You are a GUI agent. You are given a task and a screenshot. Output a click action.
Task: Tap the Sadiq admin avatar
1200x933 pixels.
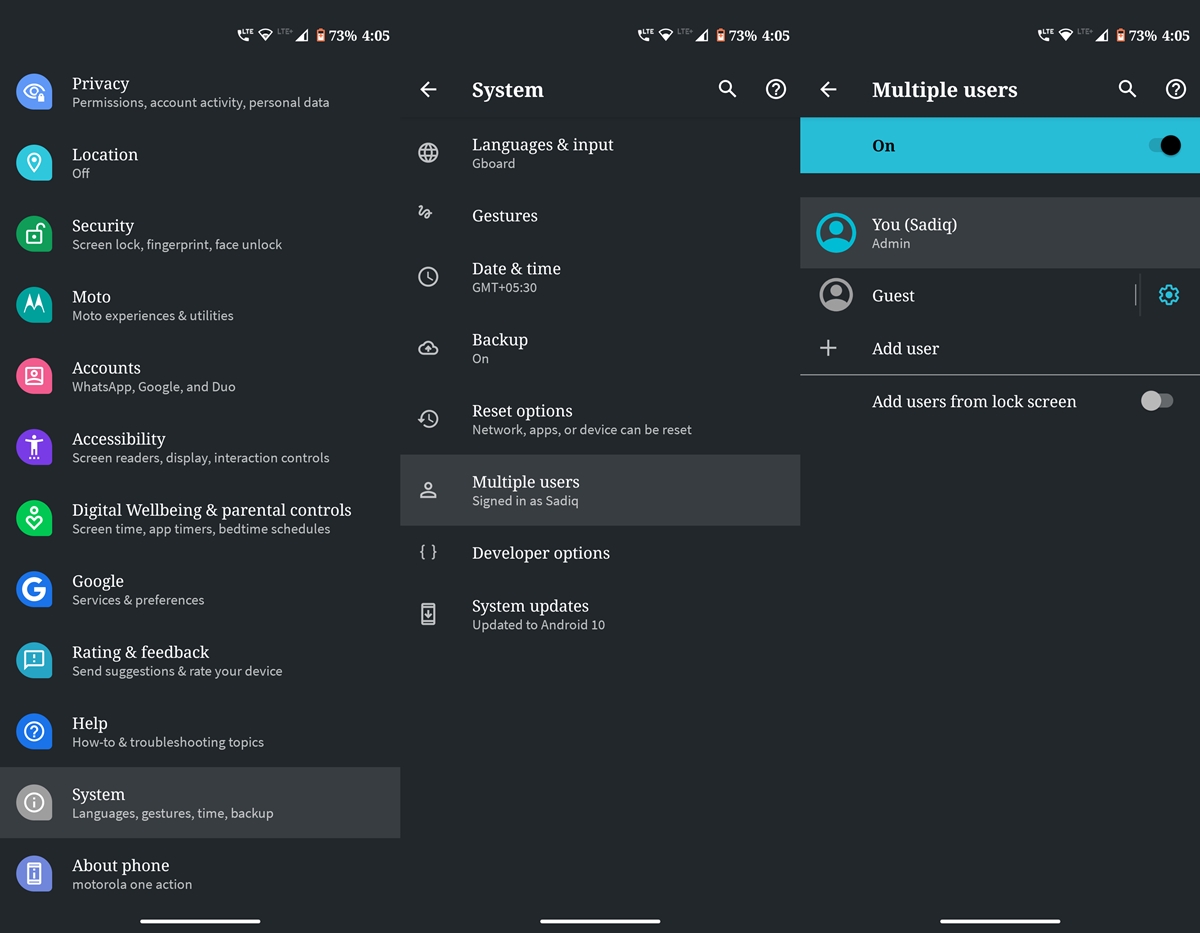tap(836, 233)
